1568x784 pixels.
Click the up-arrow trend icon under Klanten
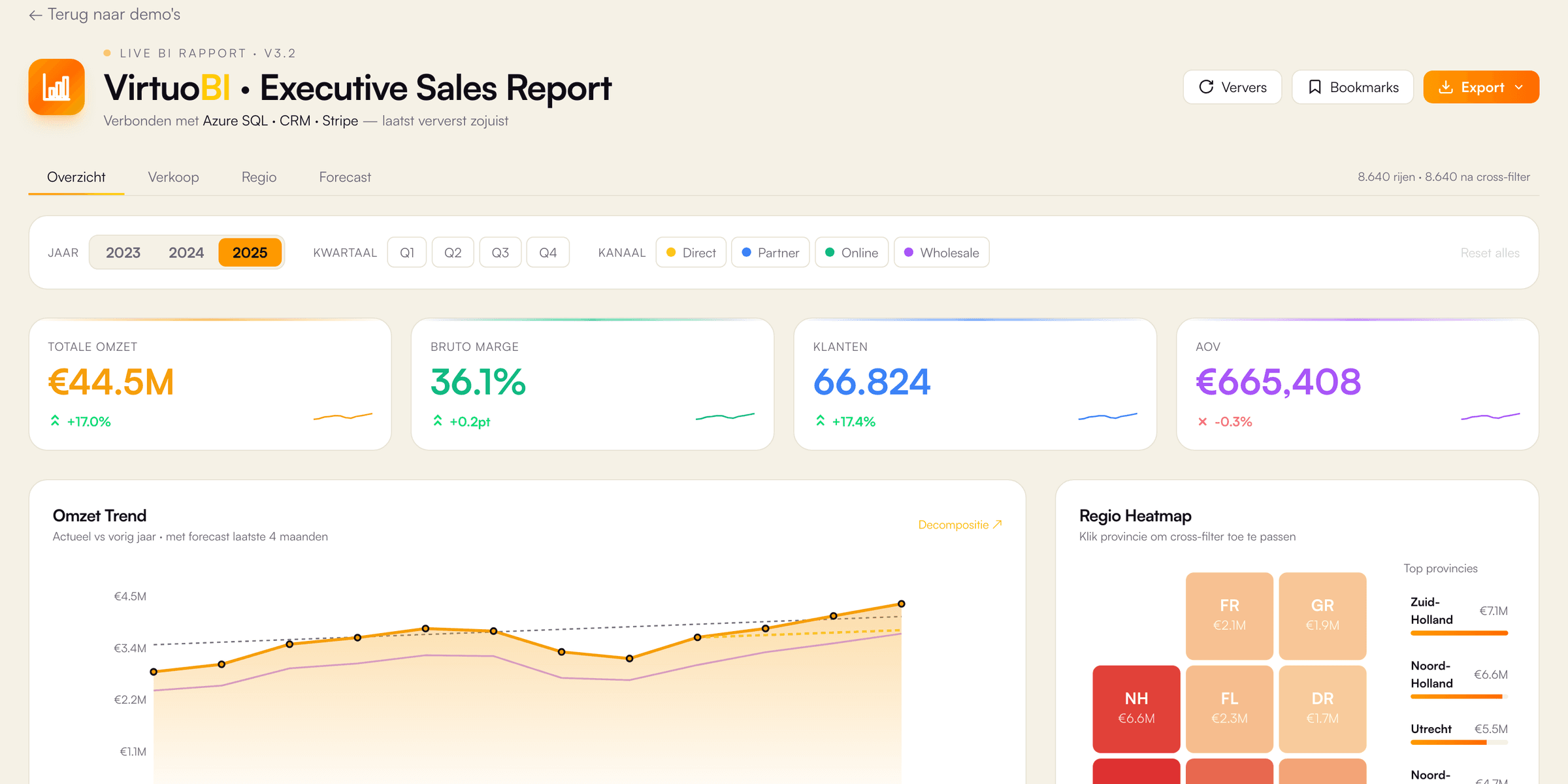(820, 421)
